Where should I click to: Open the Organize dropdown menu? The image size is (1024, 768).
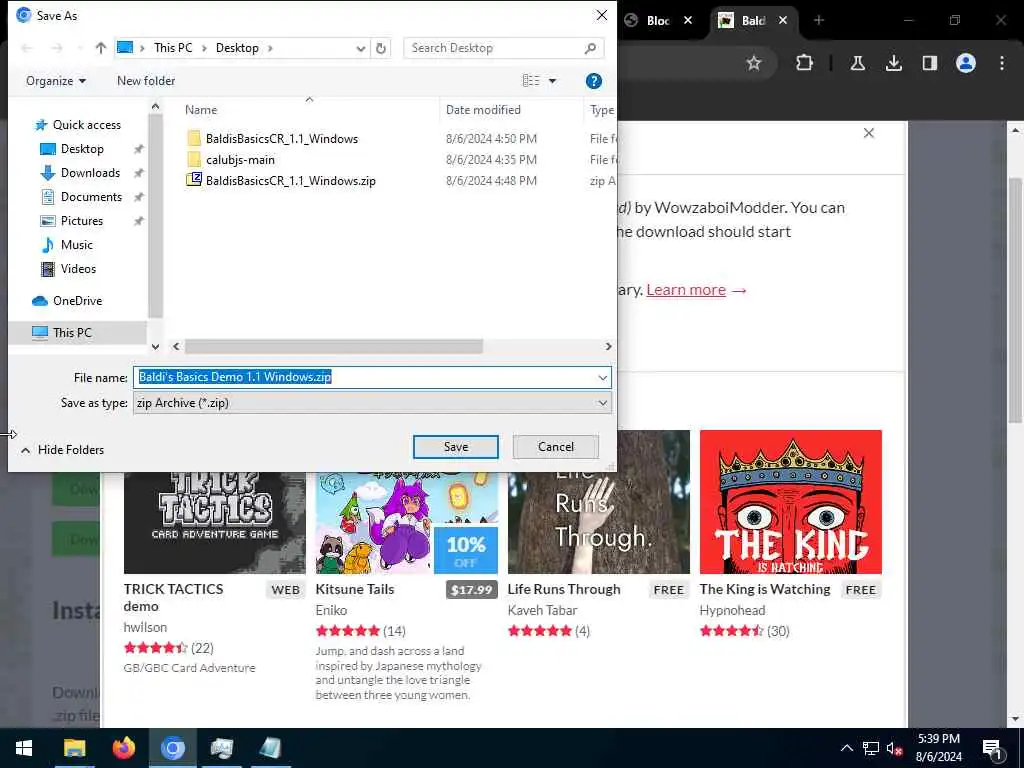point(56,81)
